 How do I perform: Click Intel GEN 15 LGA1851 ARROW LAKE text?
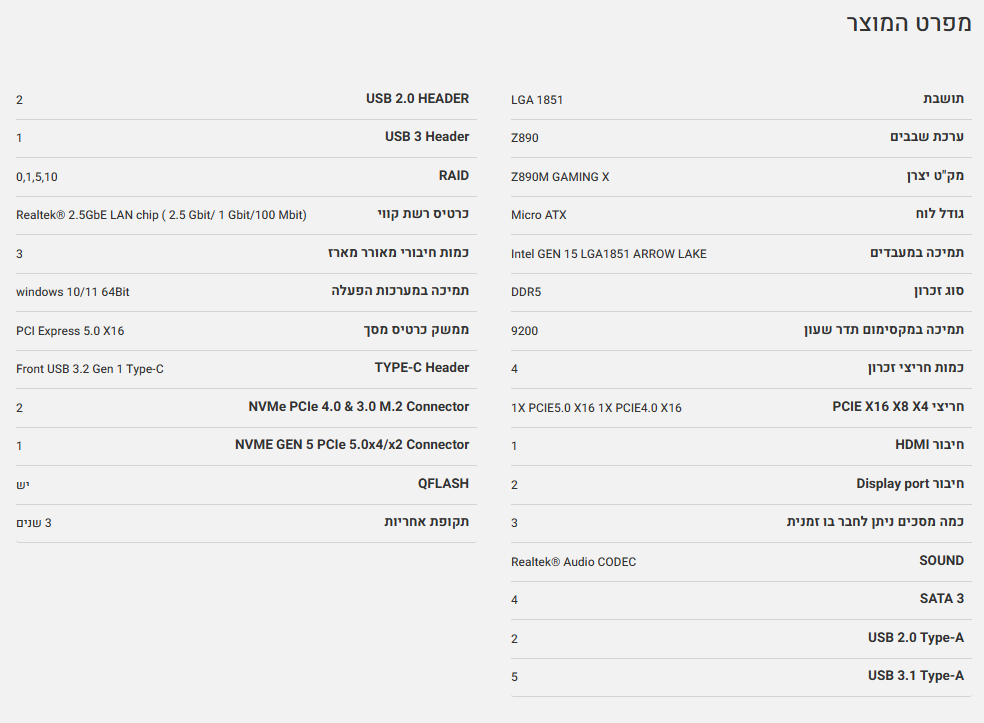608,254
